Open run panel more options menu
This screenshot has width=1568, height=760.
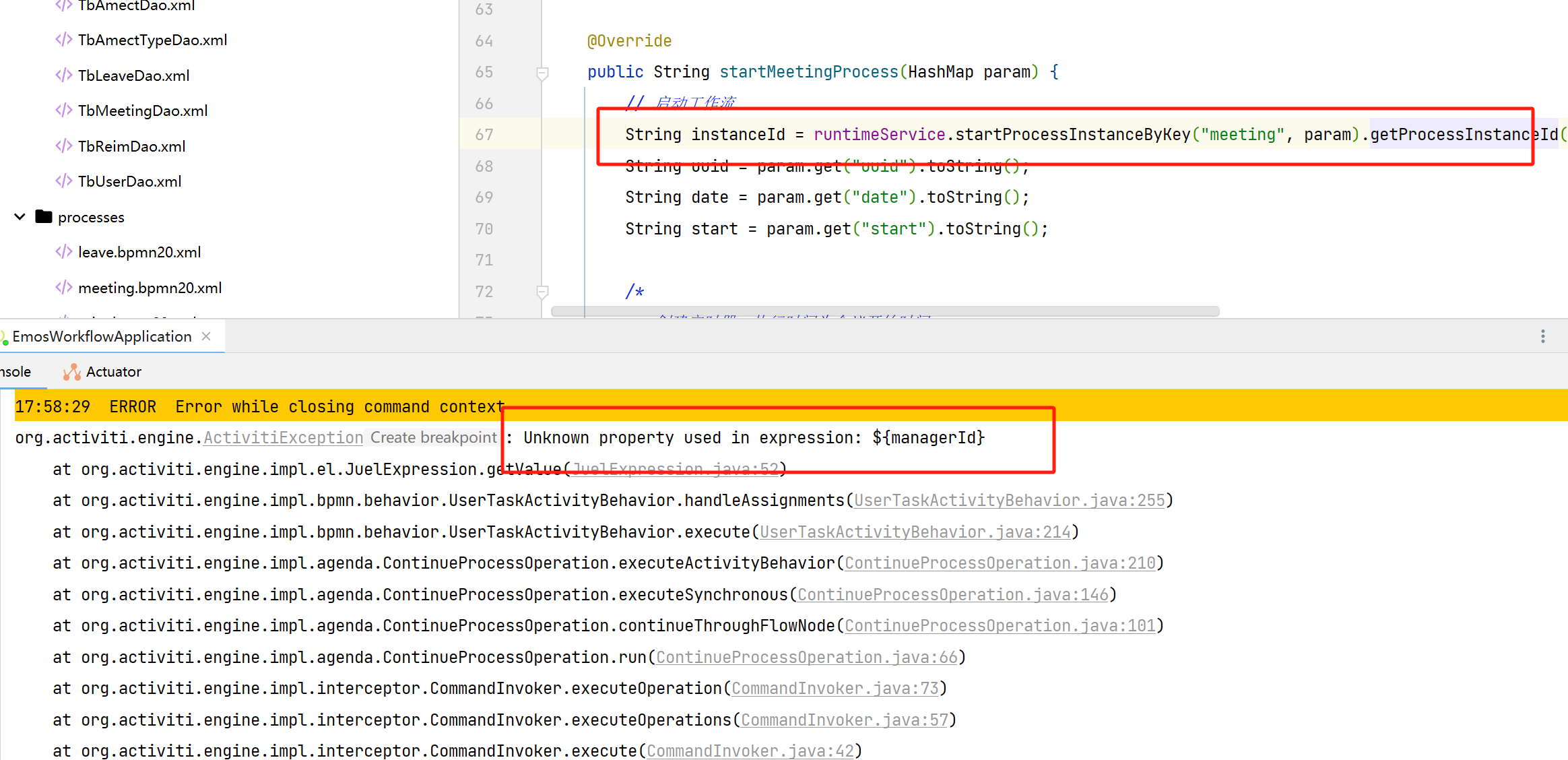pyautogui.click(x=1542, y=336)
